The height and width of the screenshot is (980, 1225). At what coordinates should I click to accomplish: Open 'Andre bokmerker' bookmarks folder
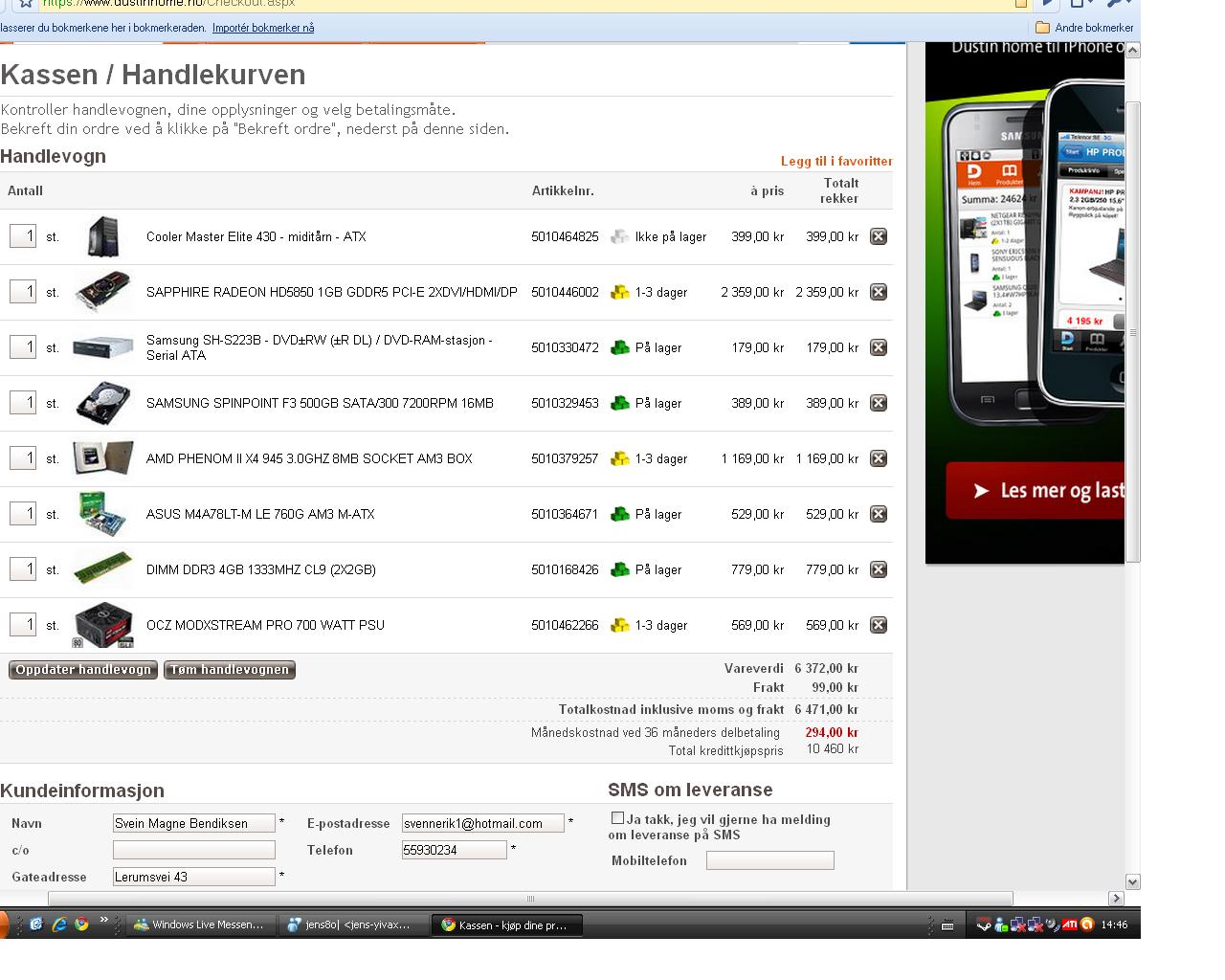coord(1084,28)
